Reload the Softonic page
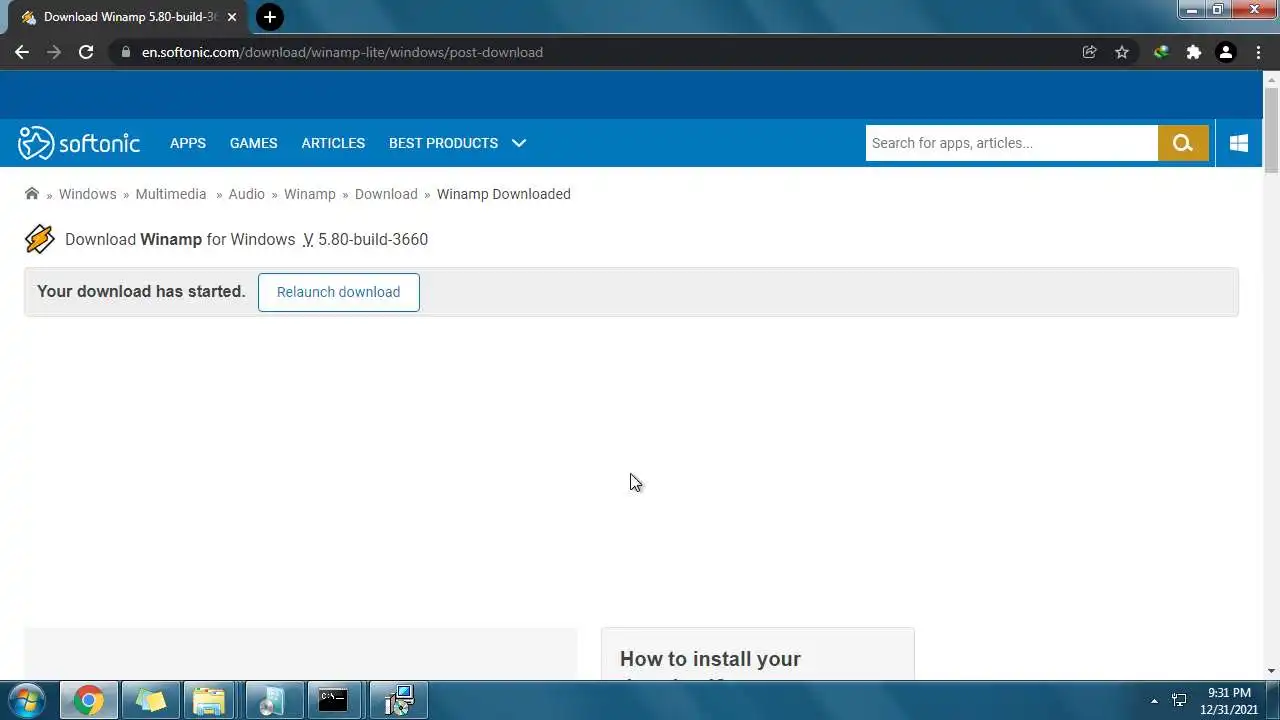The height and width of the screenshot is (720, 1280). [86, 52]
